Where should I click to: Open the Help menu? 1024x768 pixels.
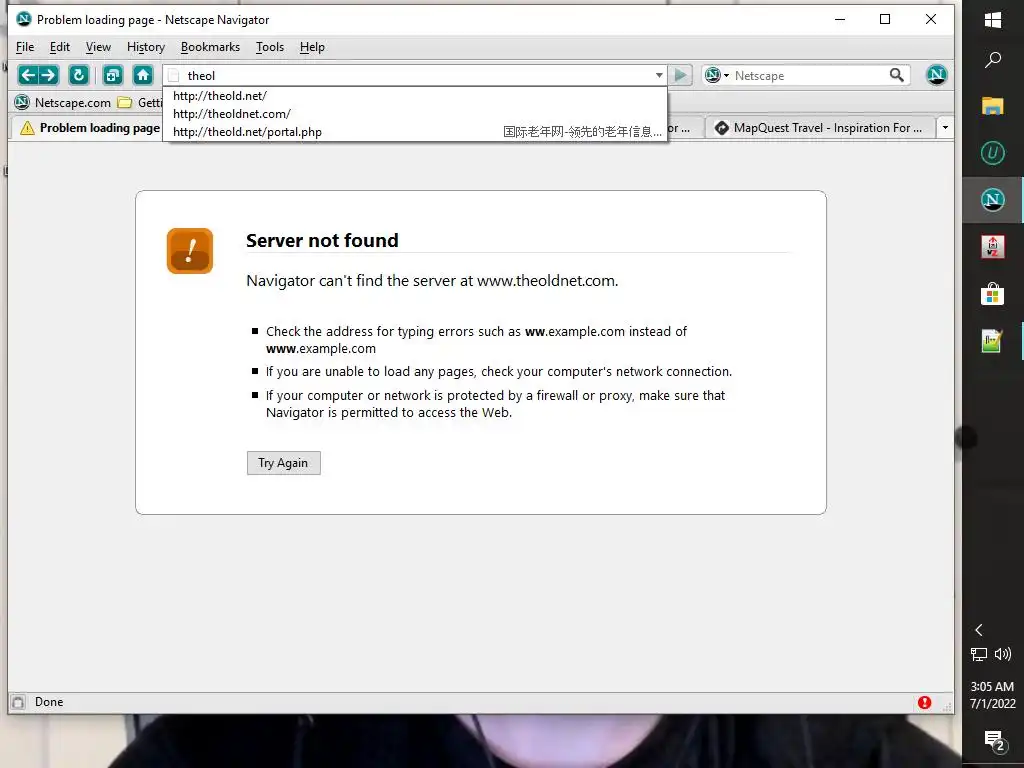click(312, 47)
